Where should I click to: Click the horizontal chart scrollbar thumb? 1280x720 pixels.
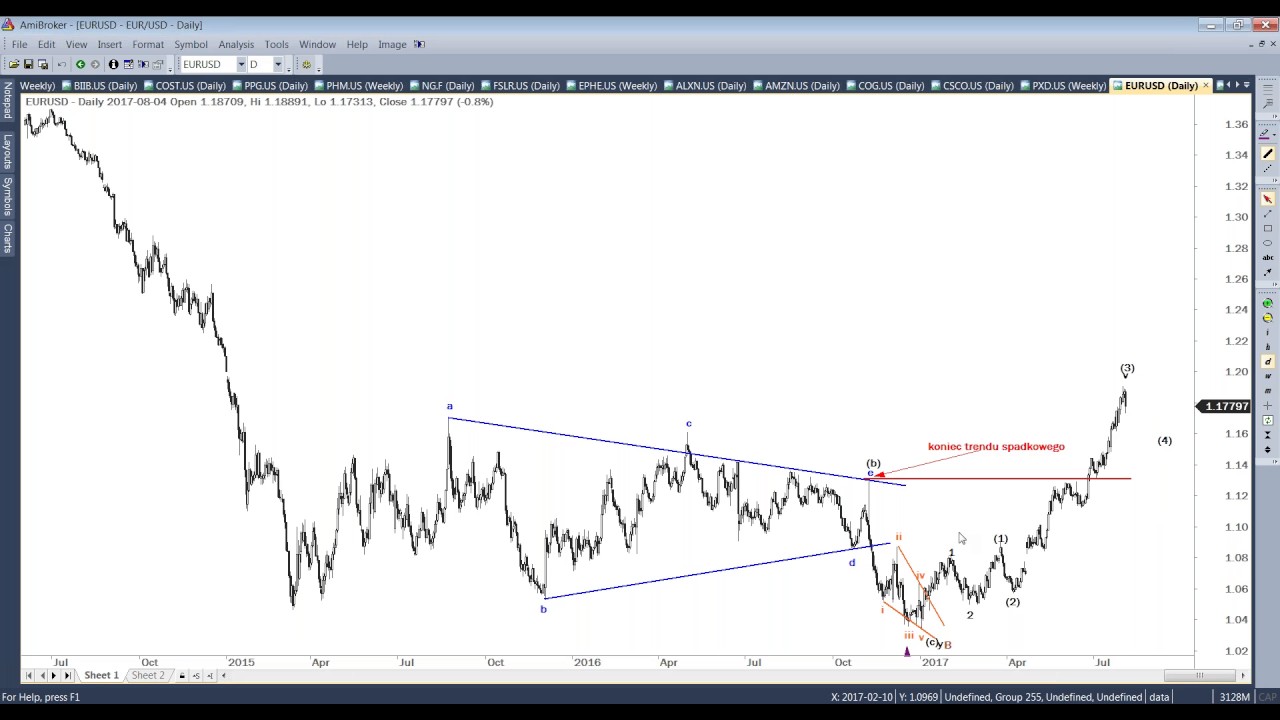1198,675
